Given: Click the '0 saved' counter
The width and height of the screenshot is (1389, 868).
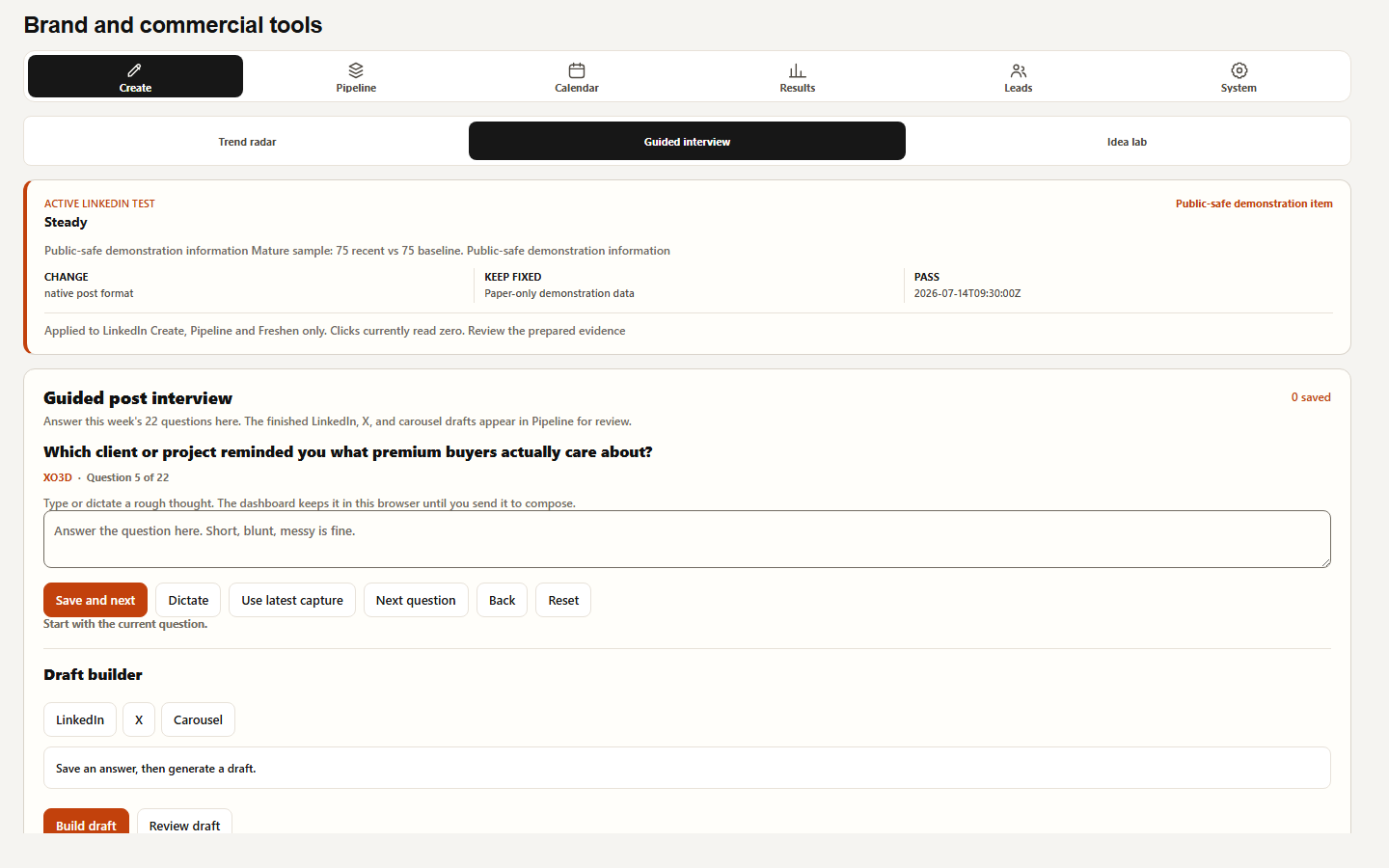Looking at the screenshot, I should point(1311,397).
